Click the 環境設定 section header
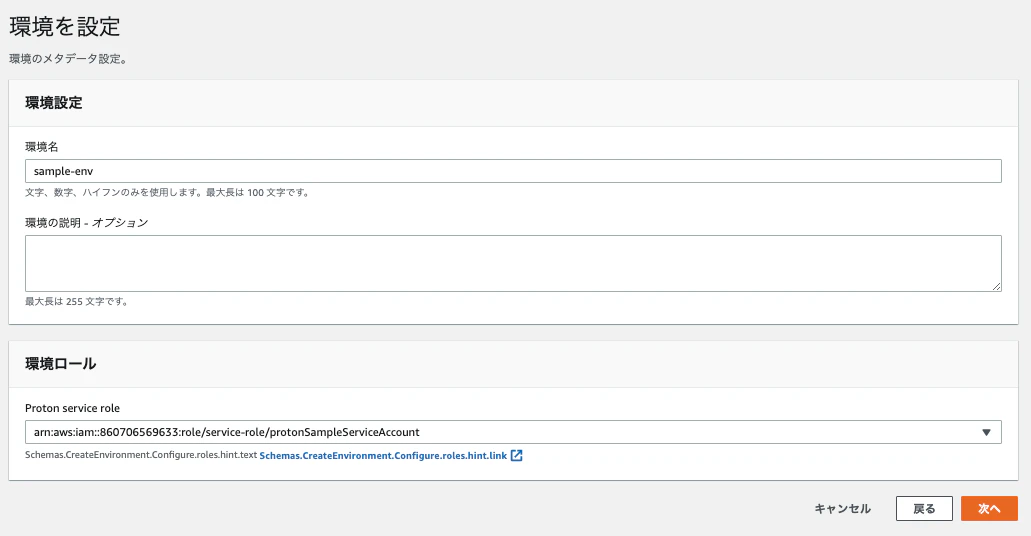Viewport: 1031px width, 536px height. click(54, 103)
